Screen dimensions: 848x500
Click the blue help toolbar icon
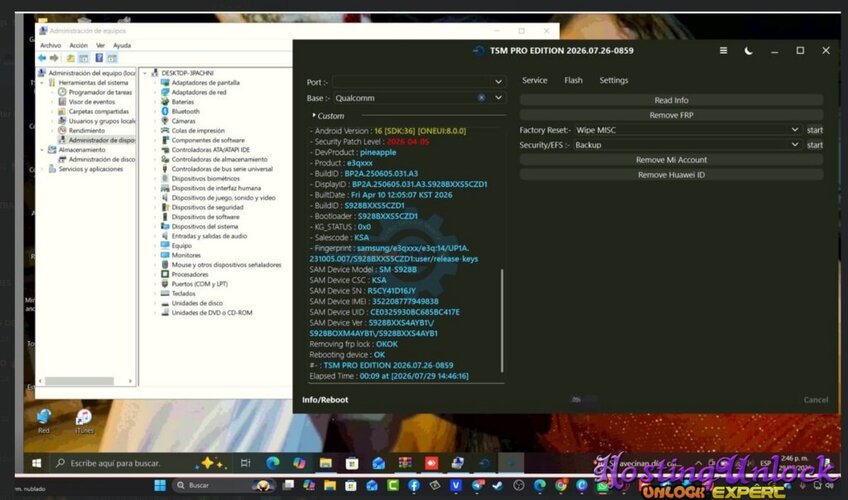pyautogui.click(x=99, y=58)
